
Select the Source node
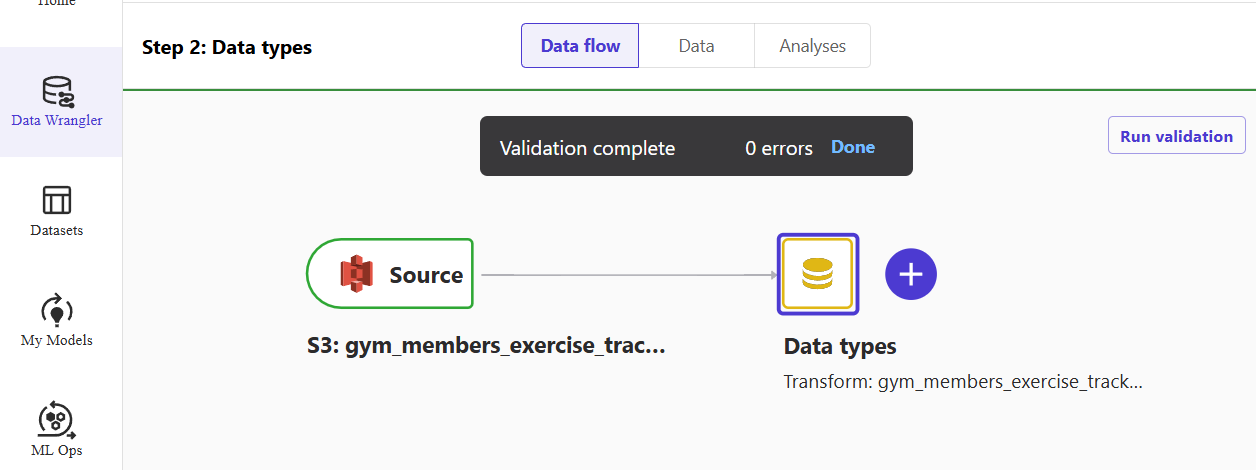(x=390, y=274)
